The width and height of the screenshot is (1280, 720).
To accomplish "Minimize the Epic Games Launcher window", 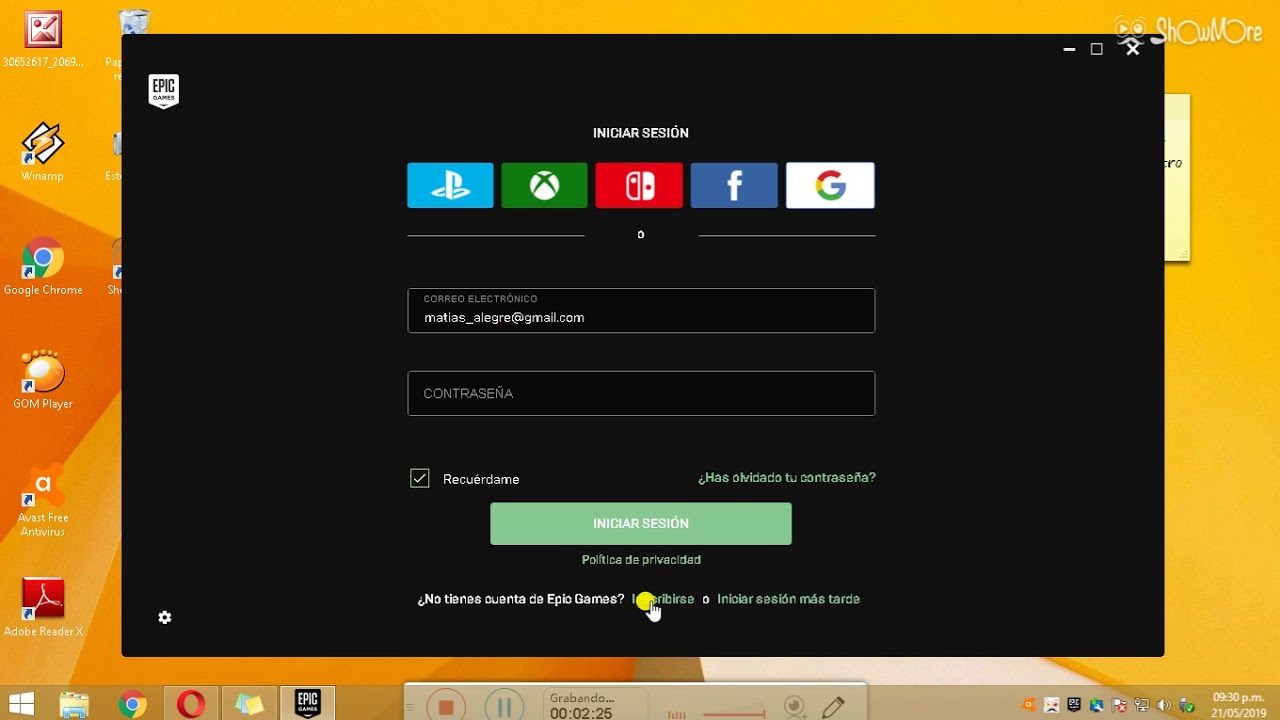I will (1069, 49).
